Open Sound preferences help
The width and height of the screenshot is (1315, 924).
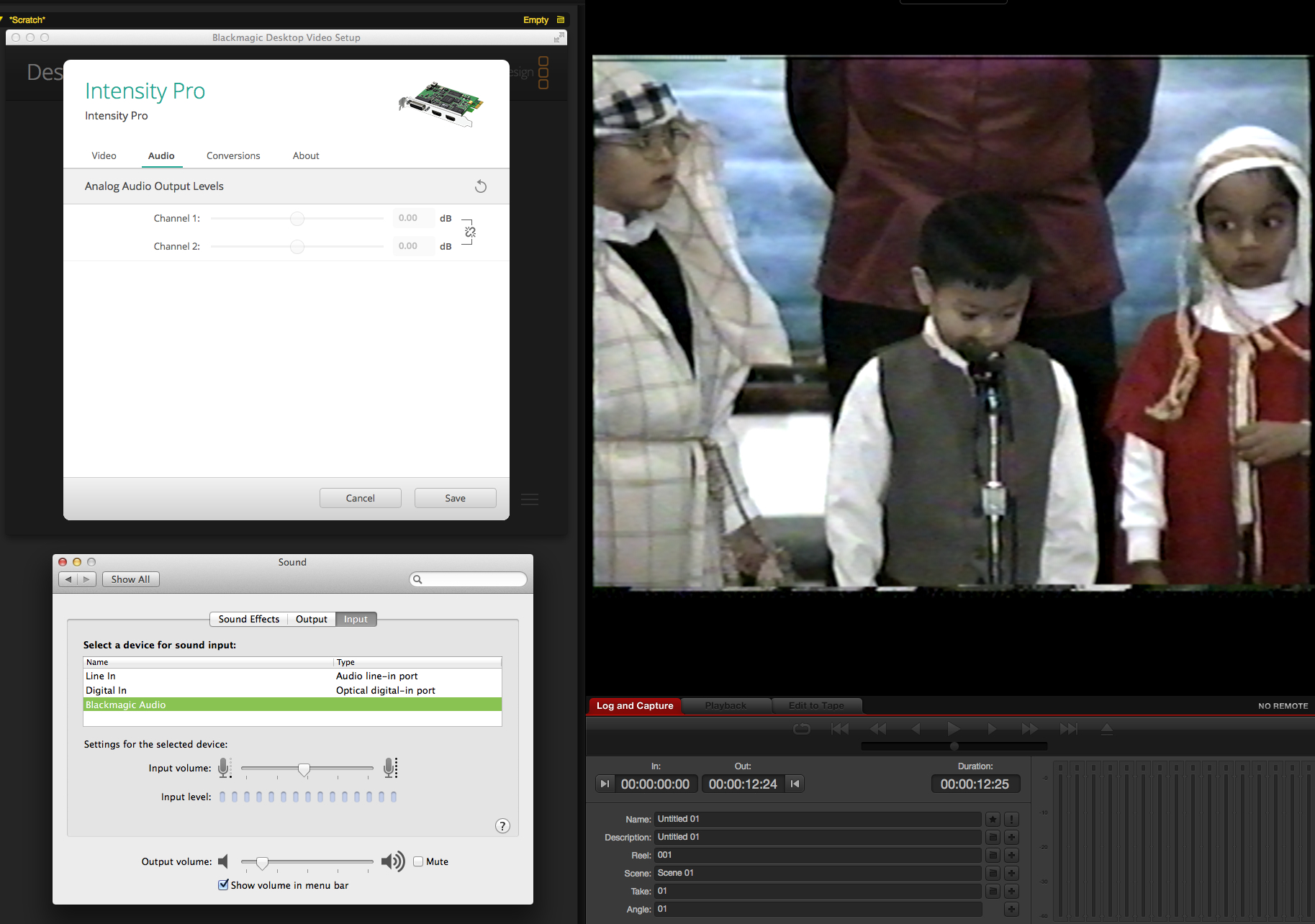pos(502,826)
